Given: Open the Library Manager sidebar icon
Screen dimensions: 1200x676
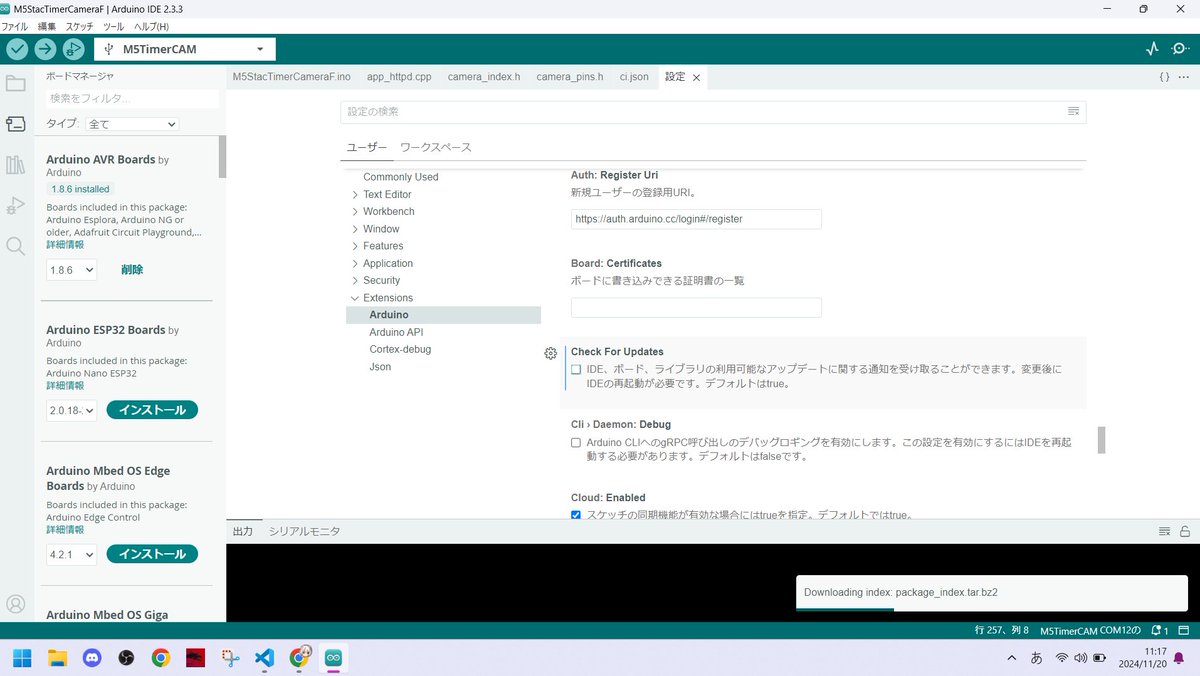Looking at the screenshot, I should point(16,165).
